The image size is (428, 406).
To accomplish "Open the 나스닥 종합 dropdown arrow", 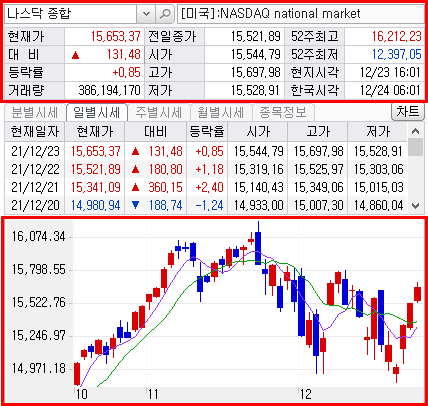I will 146,14.
